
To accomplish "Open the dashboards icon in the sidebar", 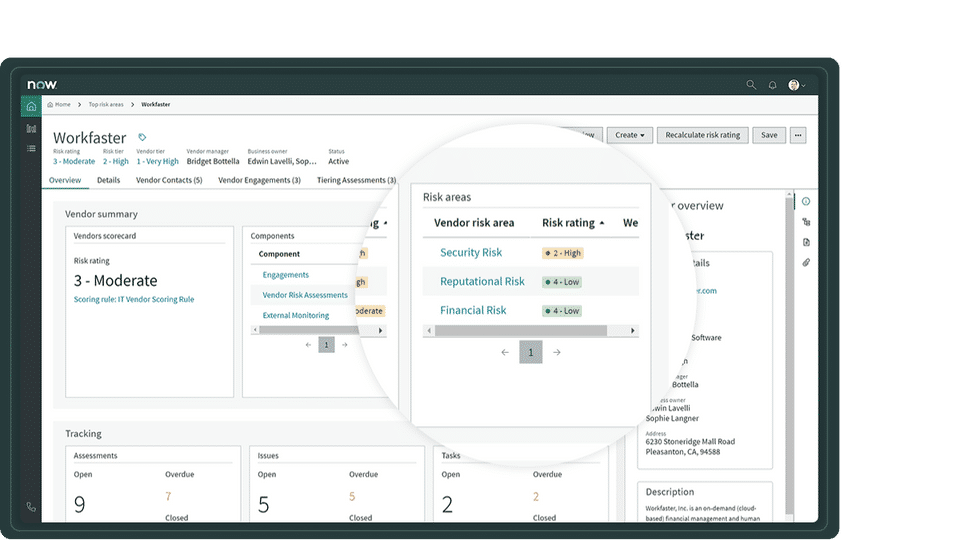I will [x=31, y=129].
